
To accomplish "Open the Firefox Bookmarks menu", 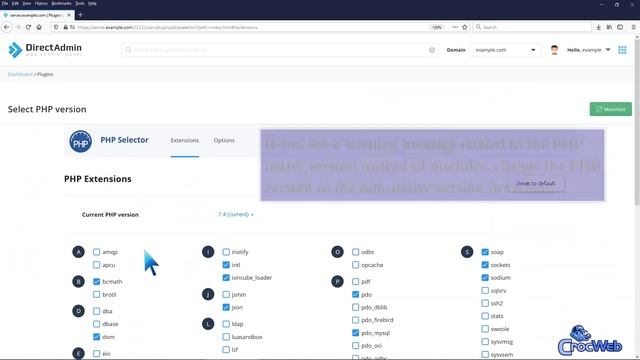I will tap(61, 3).
